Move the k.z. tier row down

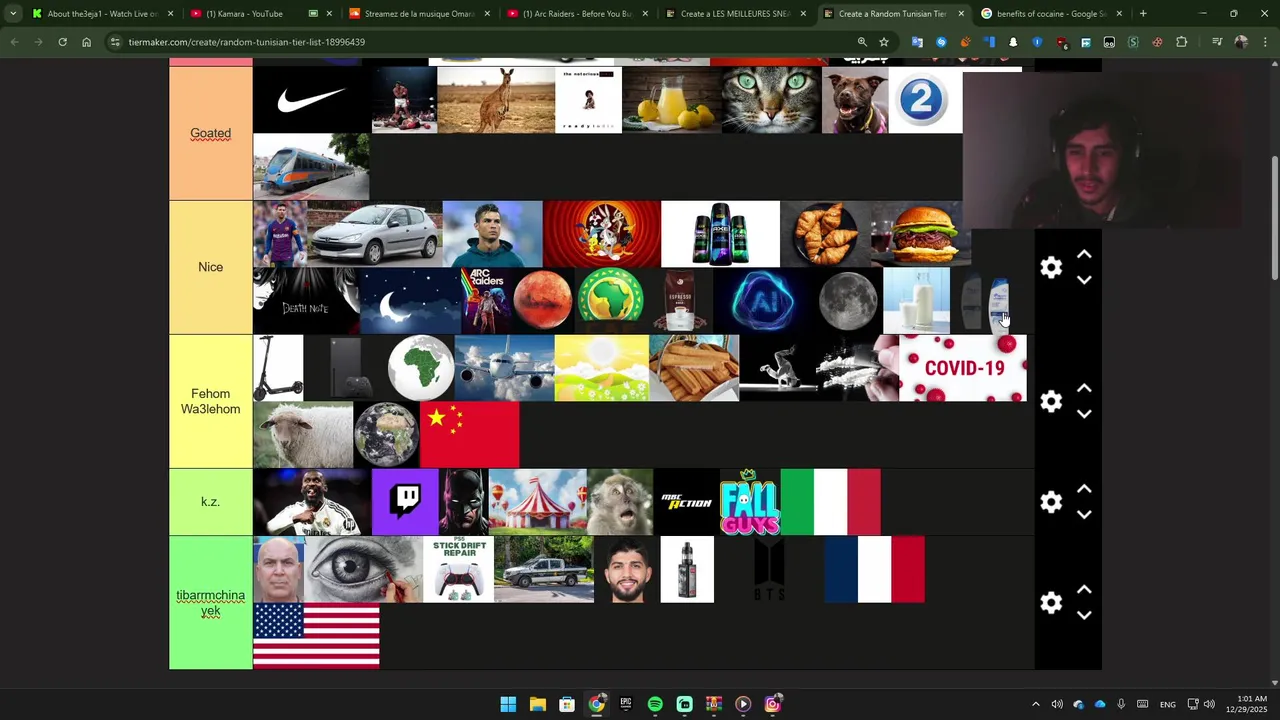(1084, 515)
